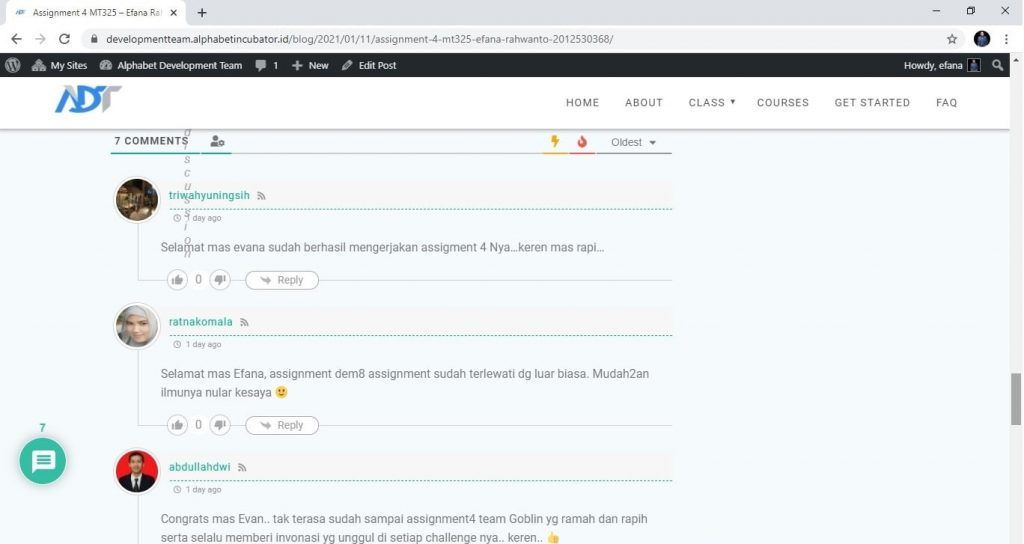This screenshot has width=1024, height=544.
Task: Open comment subscription settings icon
Action: [x=217, y=142]
